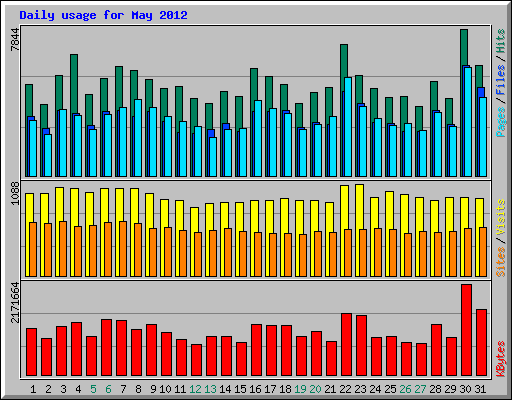Click day label 23 on x-axis

tap(360, 389)
